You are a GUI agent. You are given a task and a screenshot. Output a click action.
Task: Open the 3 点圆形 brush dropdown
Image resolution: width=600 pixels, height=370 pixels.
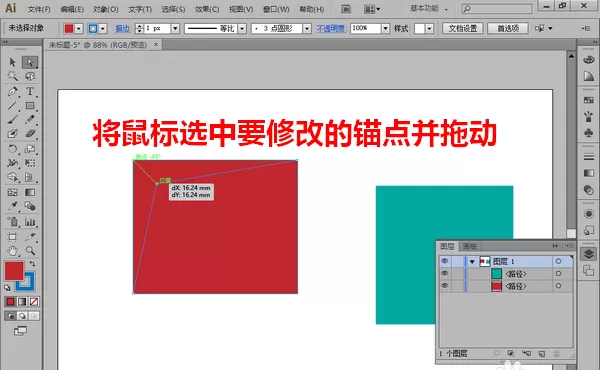(x=307, y=28)
